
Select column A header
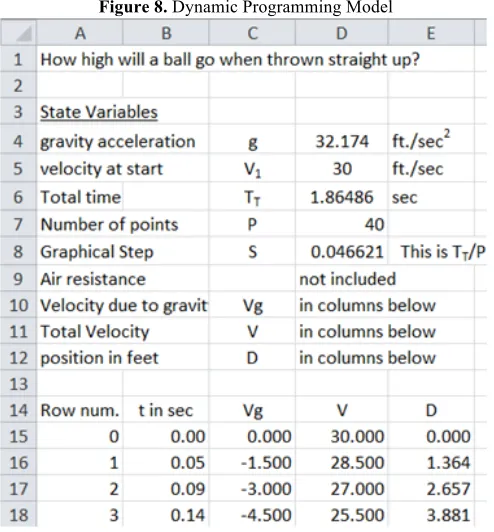80,33
